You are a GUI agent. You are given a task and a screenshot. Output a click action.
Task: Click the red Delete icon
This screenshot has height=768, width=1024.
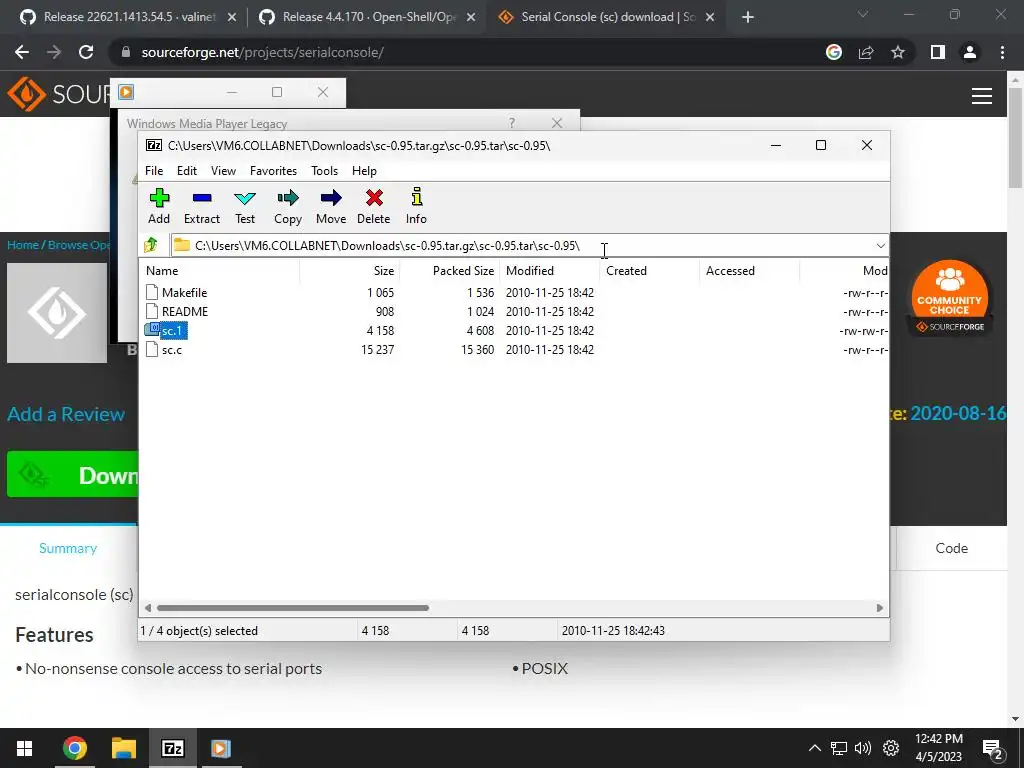click(374, 198)
